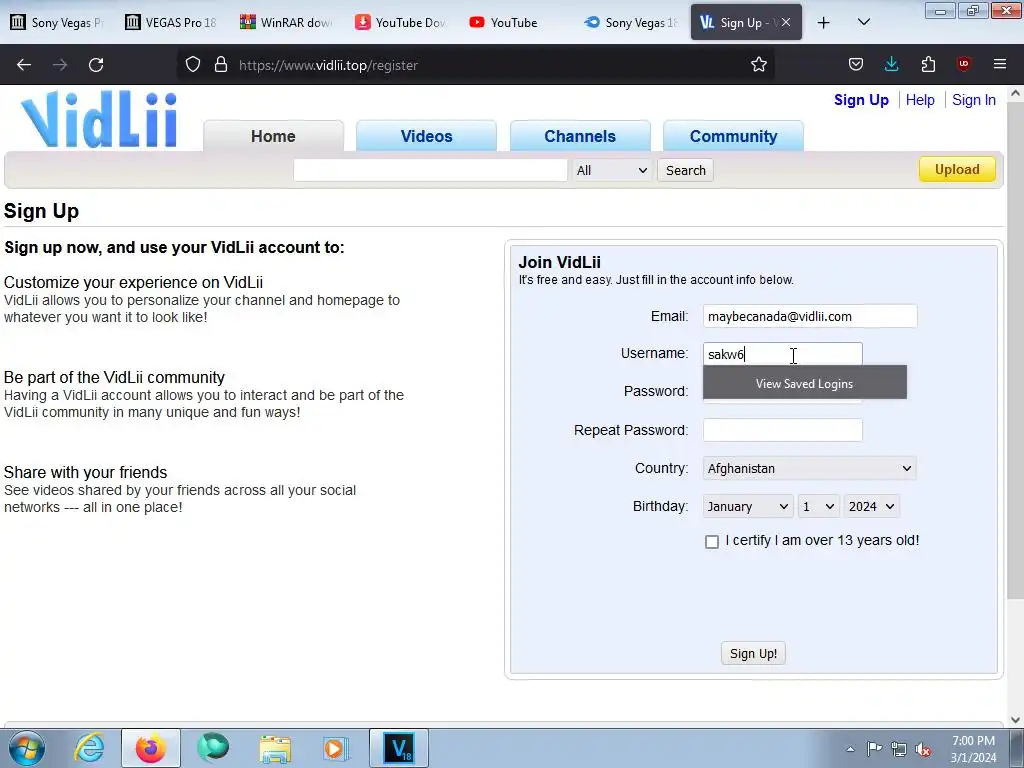The image size is (1024, 768).
Task: Open the birthday year dropdown 2024
Action: 871,506
